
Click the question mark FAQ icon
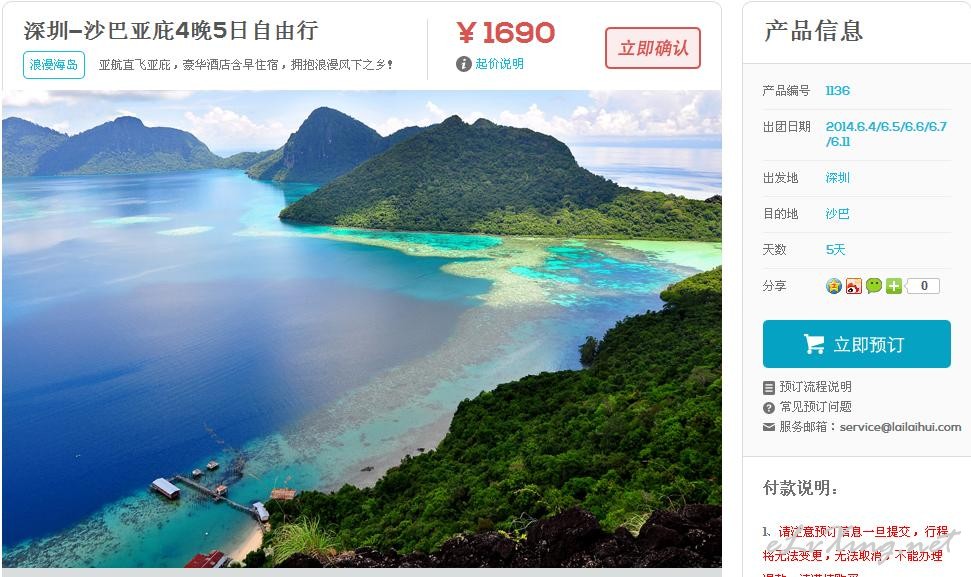(769, 407)
